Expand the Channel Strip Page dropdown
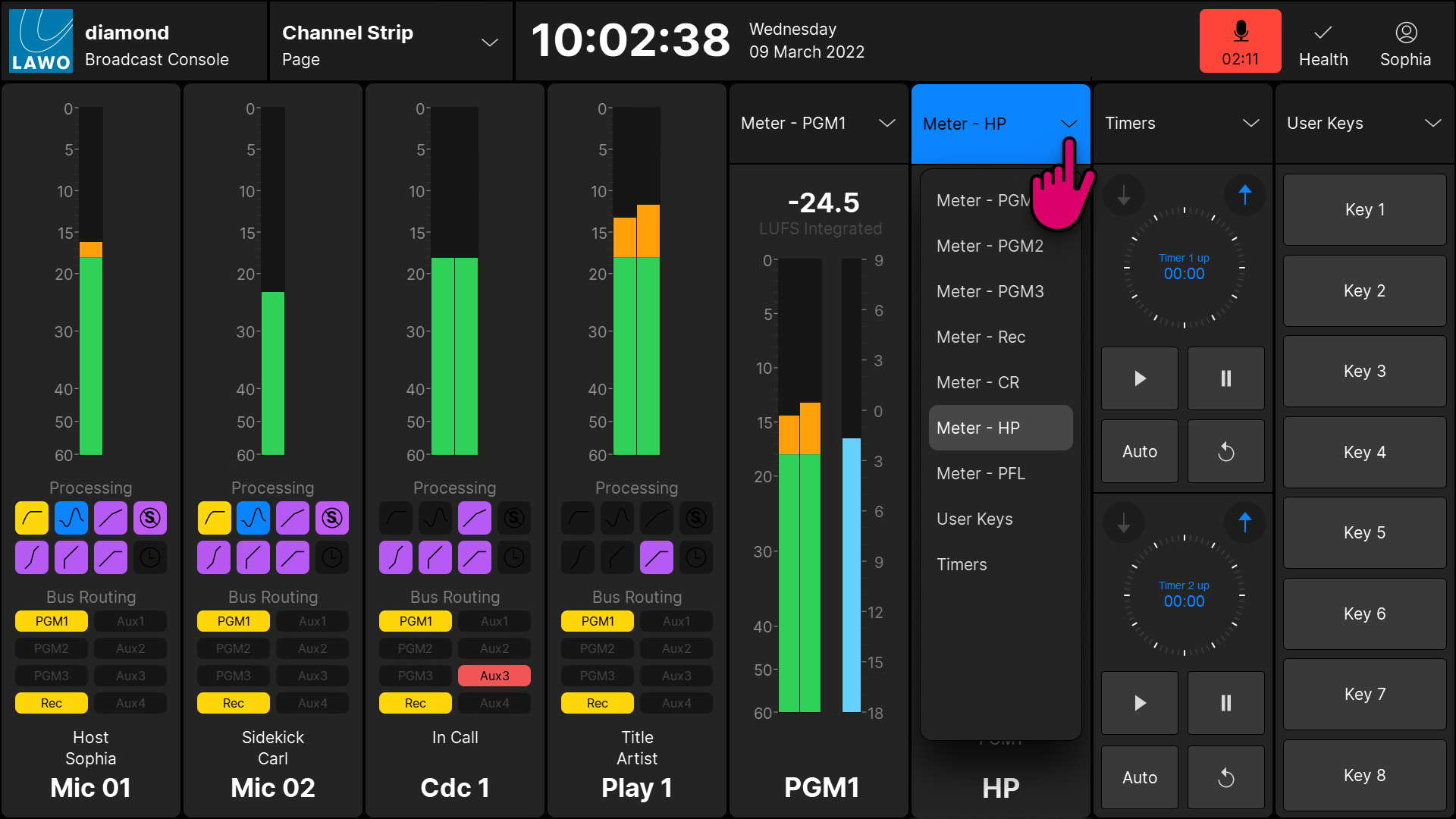Viewport: 1456px width, 819px height. pos(490,42)
